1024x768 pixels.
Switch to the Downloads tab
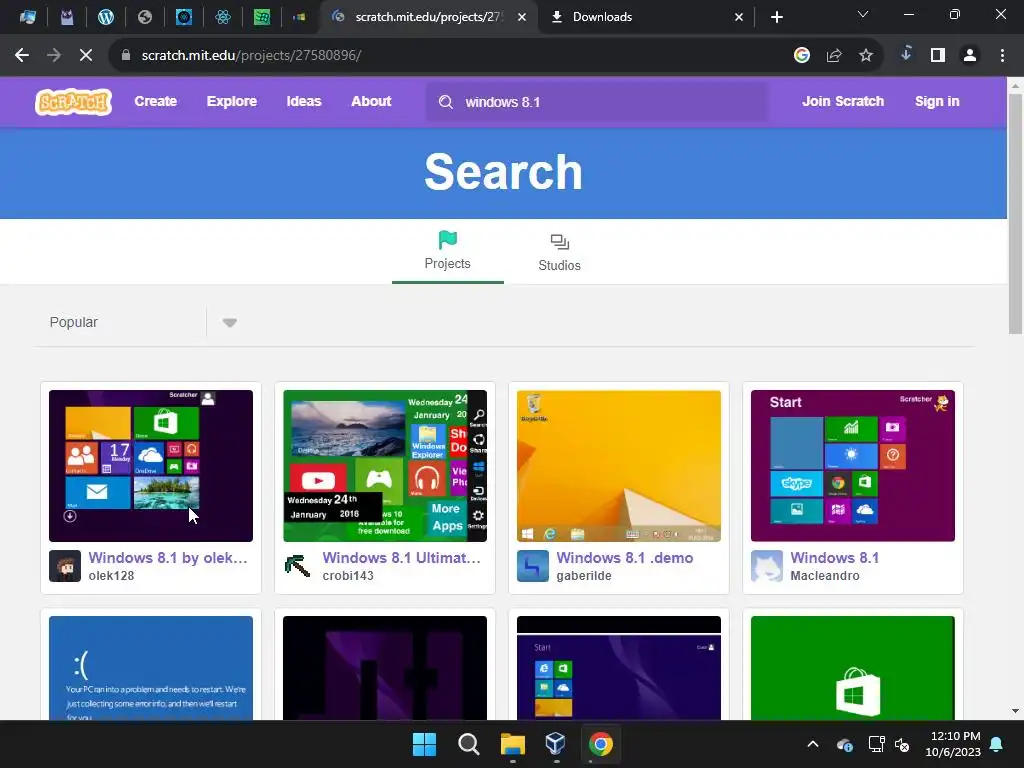645,17
